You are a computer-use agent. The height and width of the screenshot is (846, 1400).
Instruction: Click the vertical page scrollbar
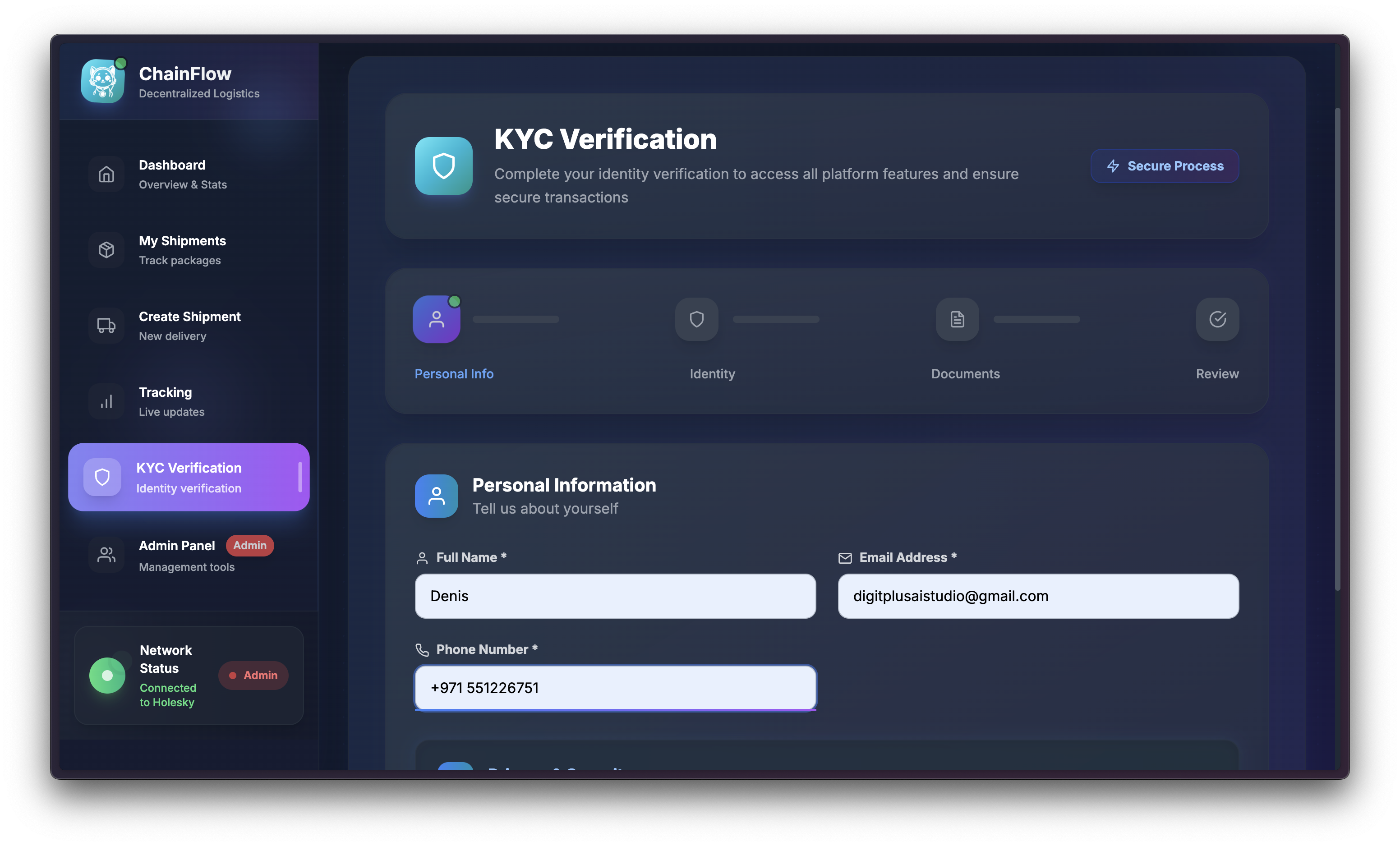[1337, 349]
